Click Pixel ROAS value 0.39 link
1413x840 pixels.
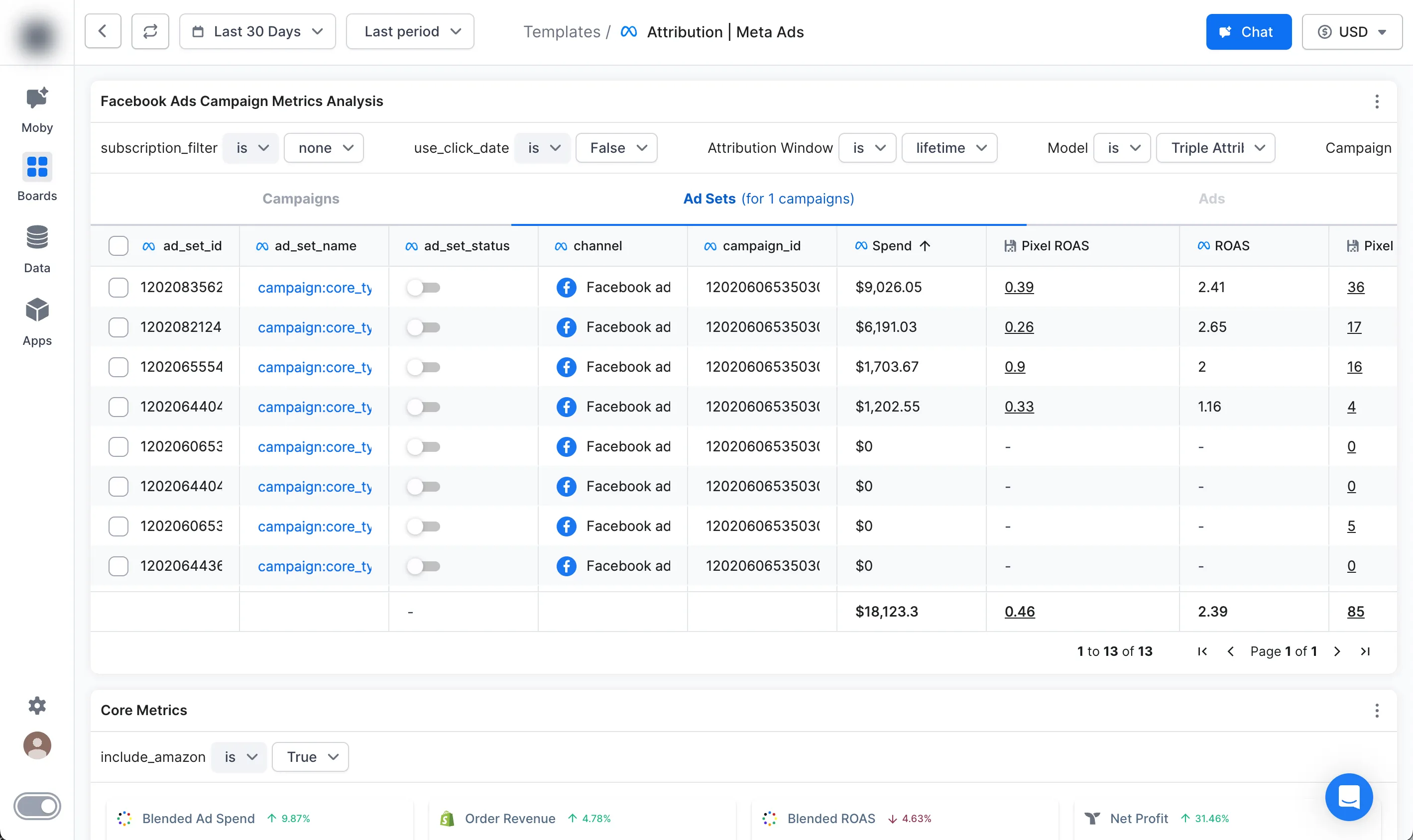point(1019,288)
